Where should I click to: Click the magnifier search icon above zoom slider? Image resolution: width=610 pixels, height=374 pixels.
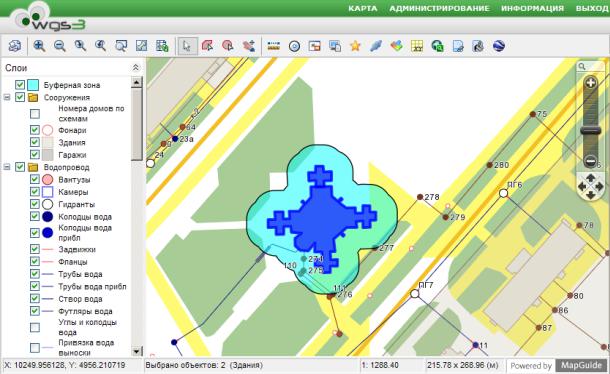(x=582, y=67)
